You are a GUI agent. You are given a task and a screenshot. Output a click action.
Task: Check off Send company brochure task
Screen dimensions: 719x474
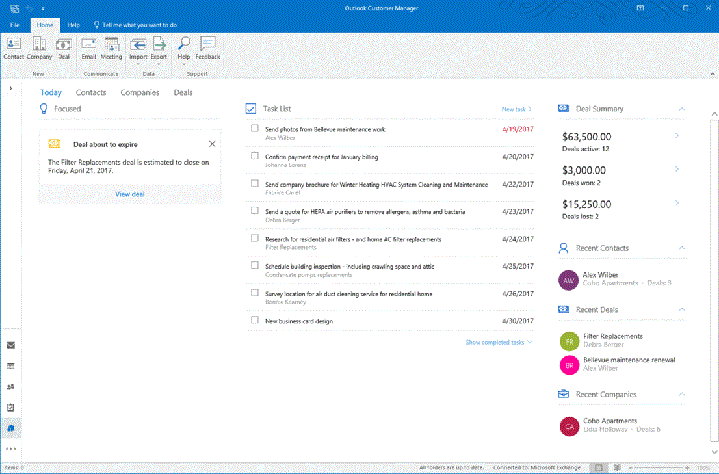point(255,183)
